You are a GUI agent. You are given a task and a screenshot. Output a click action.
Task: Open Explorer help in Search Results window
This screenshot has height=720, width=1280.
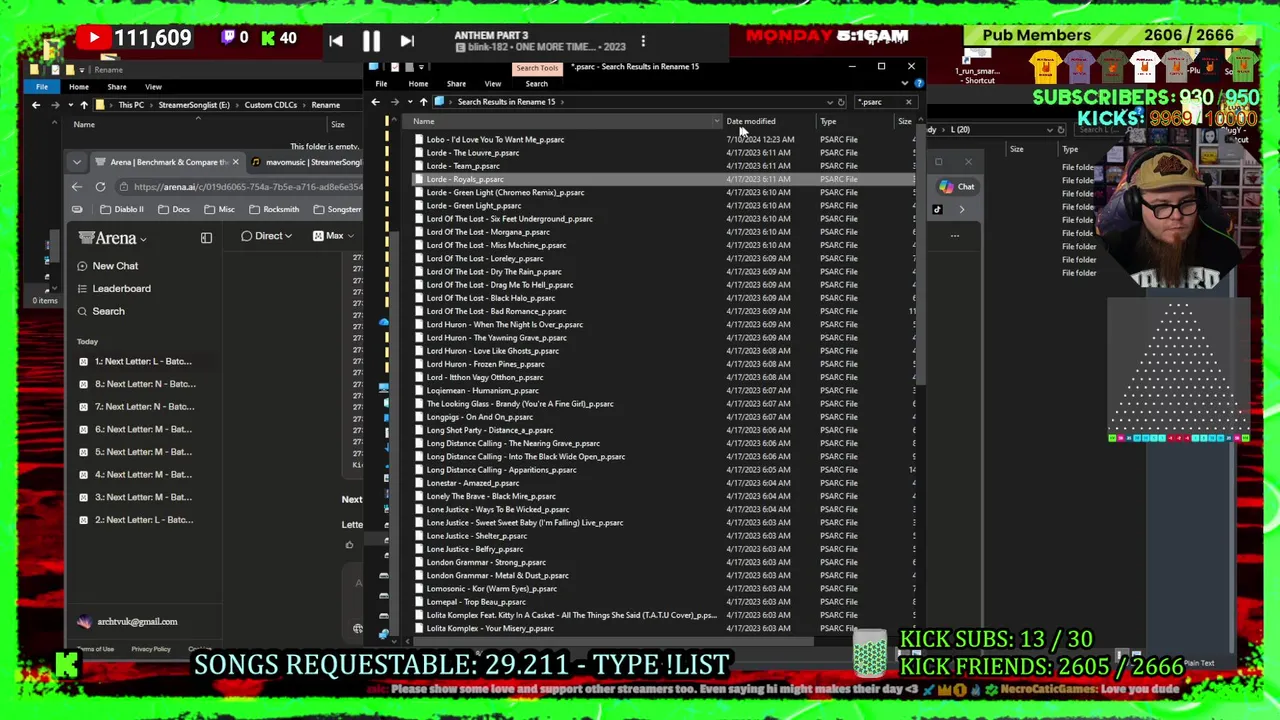click(918, 84)
